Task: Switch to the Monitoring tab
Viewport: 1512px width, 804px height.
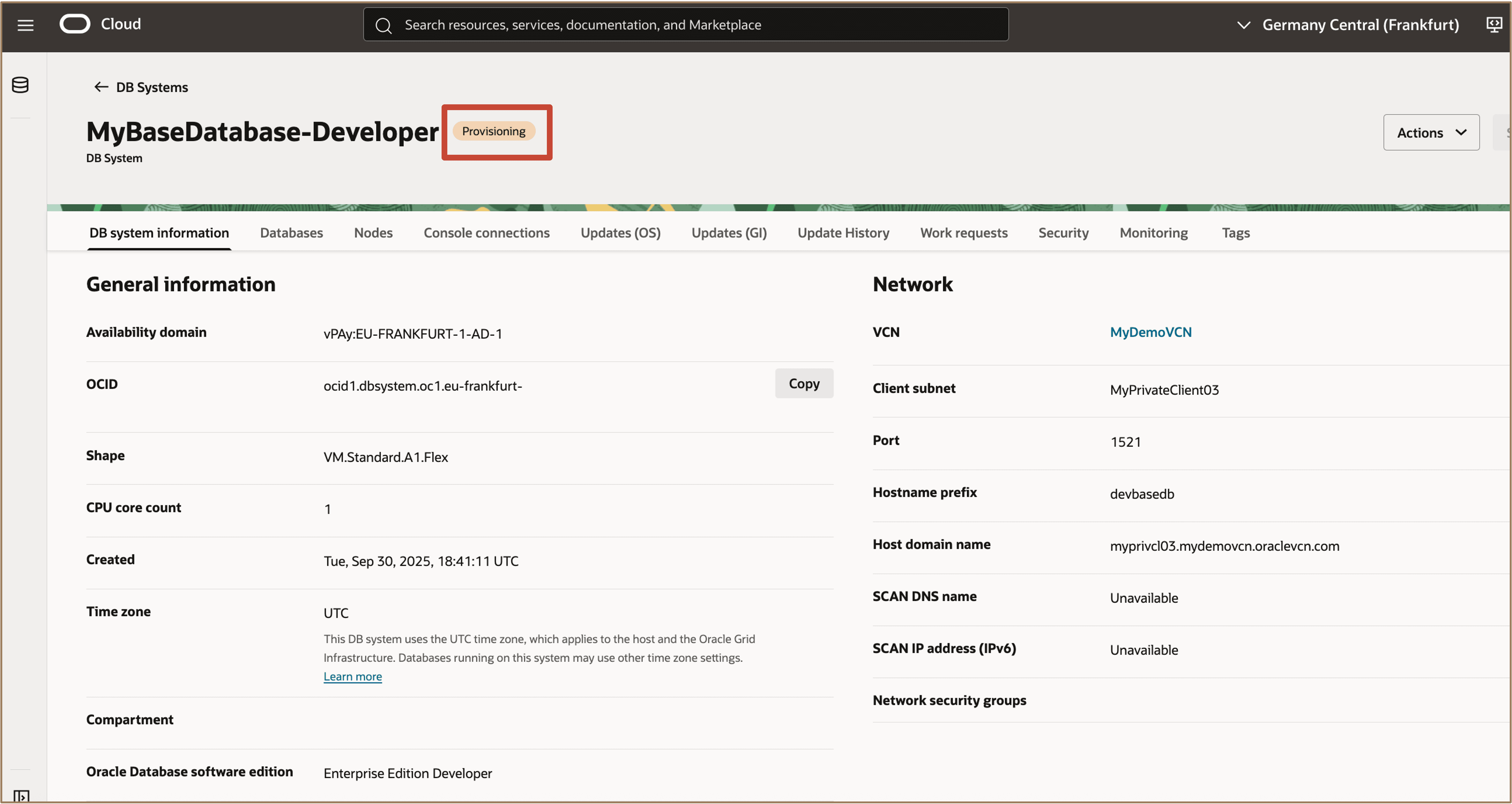Action: pyautogui.click(x=1153, y=232)
